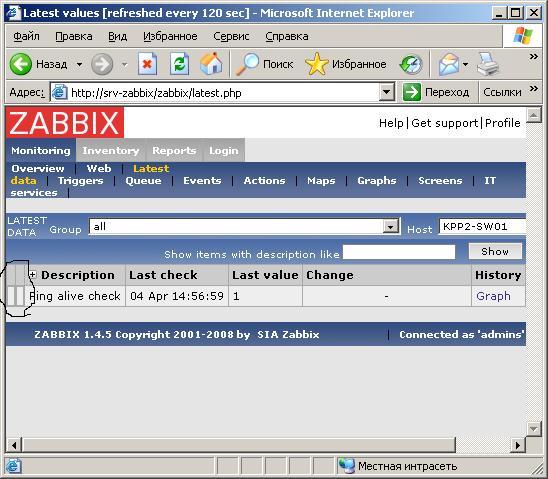Open the Get support link
The height and width of the screenshot is (479, 548).
[445, 123]
